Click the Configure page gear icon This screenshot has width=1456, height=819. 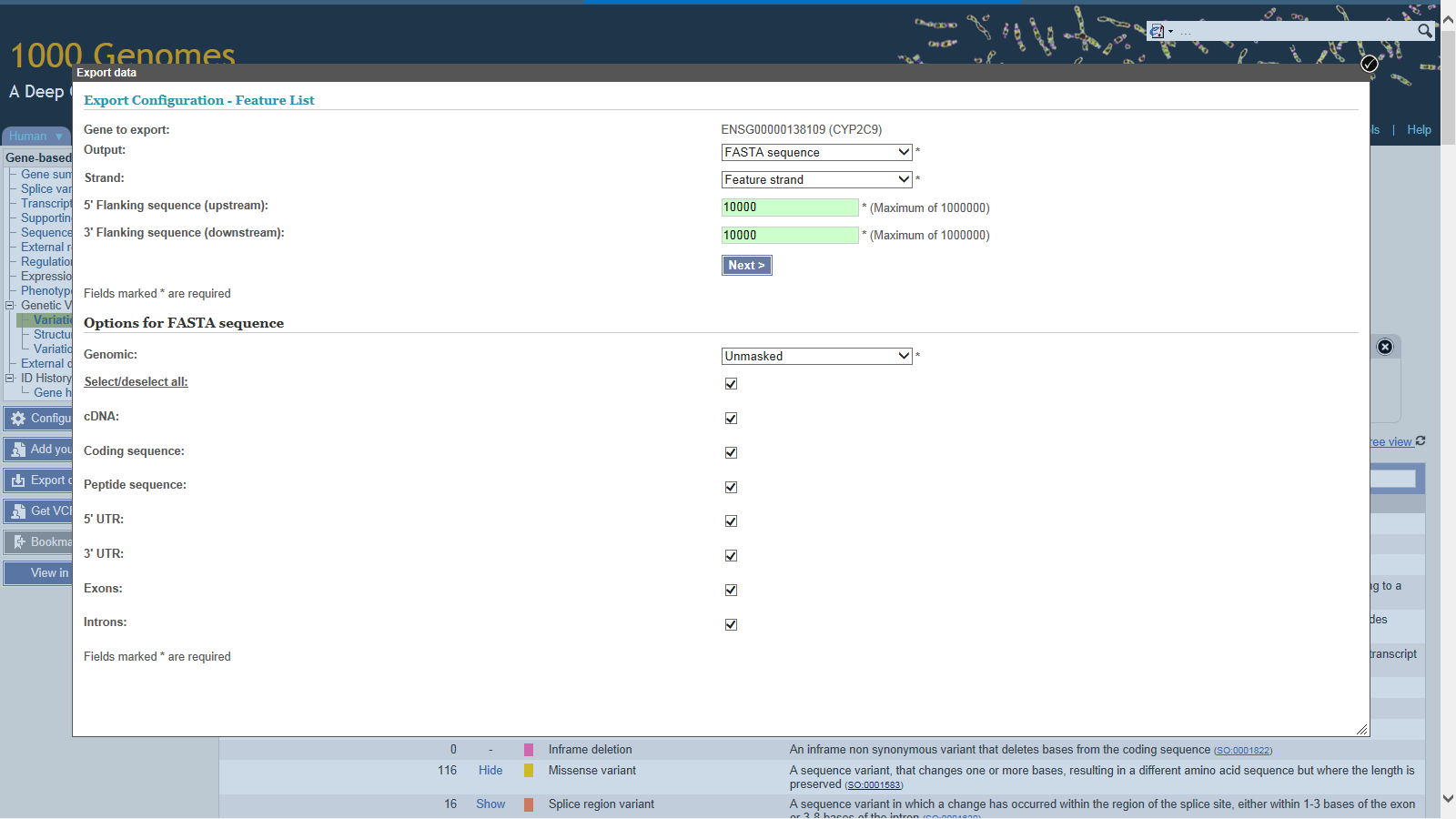18,419
